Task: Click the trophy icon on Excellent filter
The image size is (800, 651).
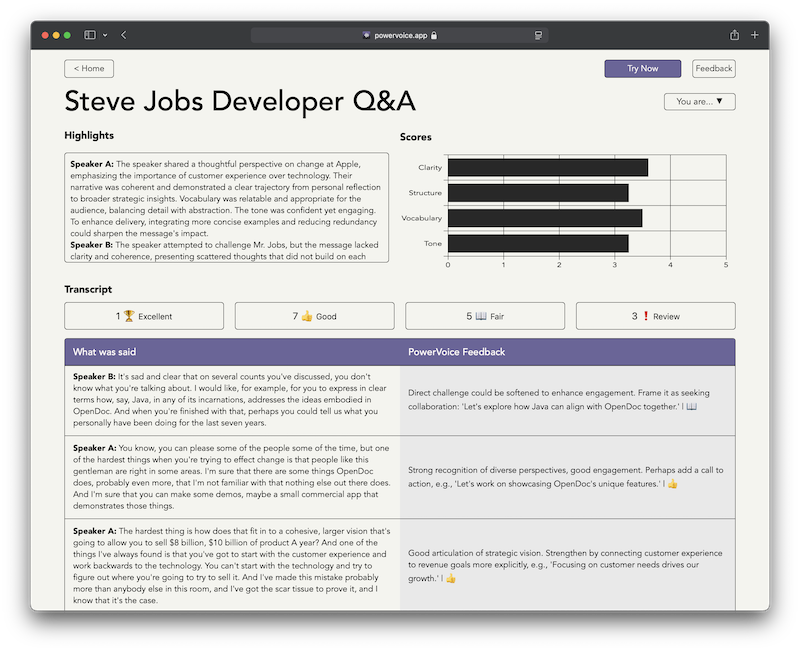Action: coord(129,316)
